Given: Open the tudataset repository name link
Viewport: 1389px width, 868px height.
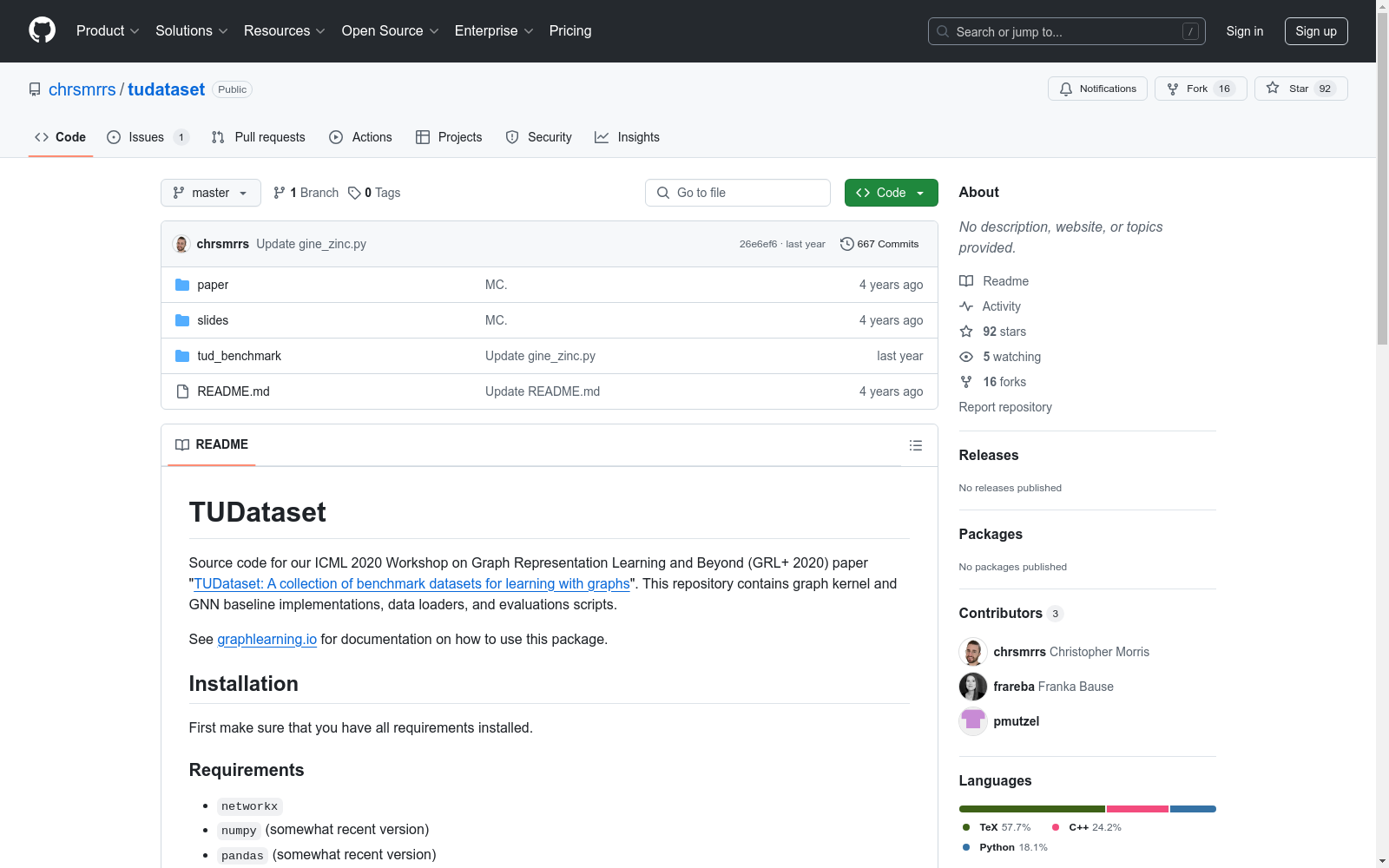Looking at the screenshot, I should click(166, 89).
